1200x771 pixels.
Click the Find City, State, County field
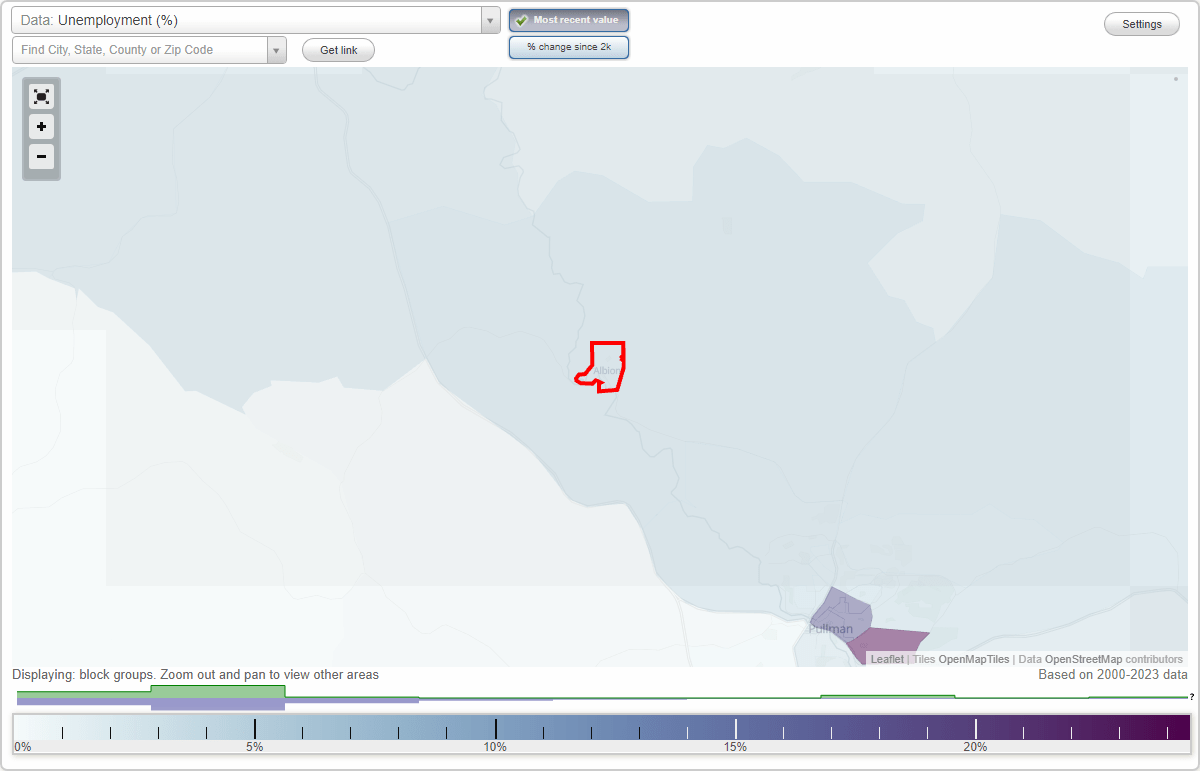tap(140, 50)
